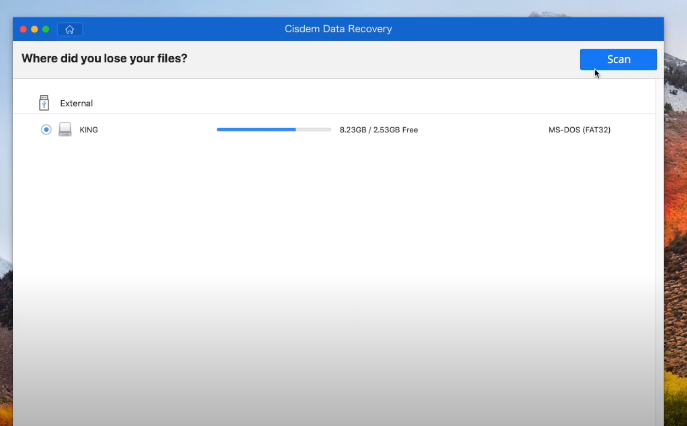Image resolution: width=687 pixels, height=426 pixels.
Task: Click the External section label
Action: tap(76, 103)
